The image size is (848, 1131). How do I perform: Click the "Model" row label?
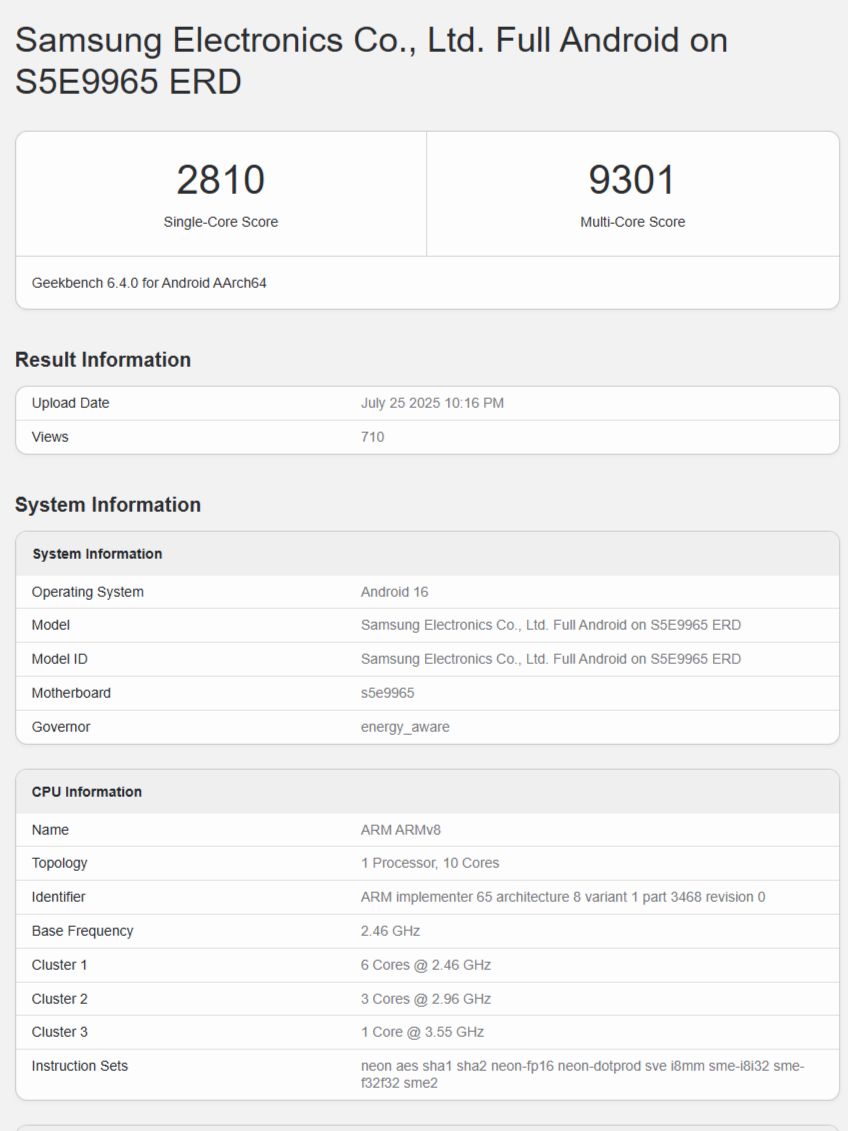click(50, 625)
